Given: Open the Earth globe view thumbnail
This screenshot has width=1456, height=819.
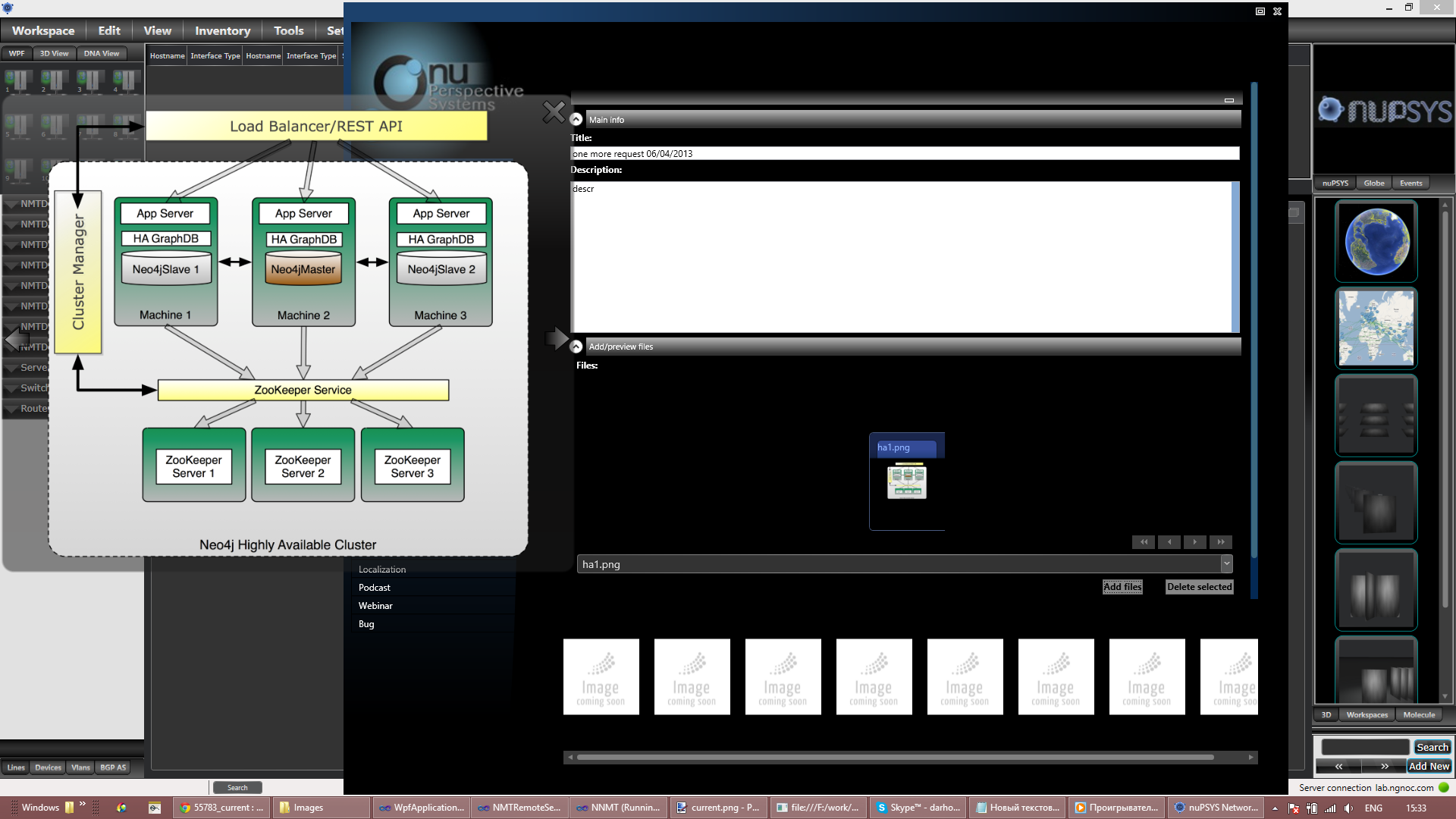Looking at the screenshot, I should pos(1376,242).
